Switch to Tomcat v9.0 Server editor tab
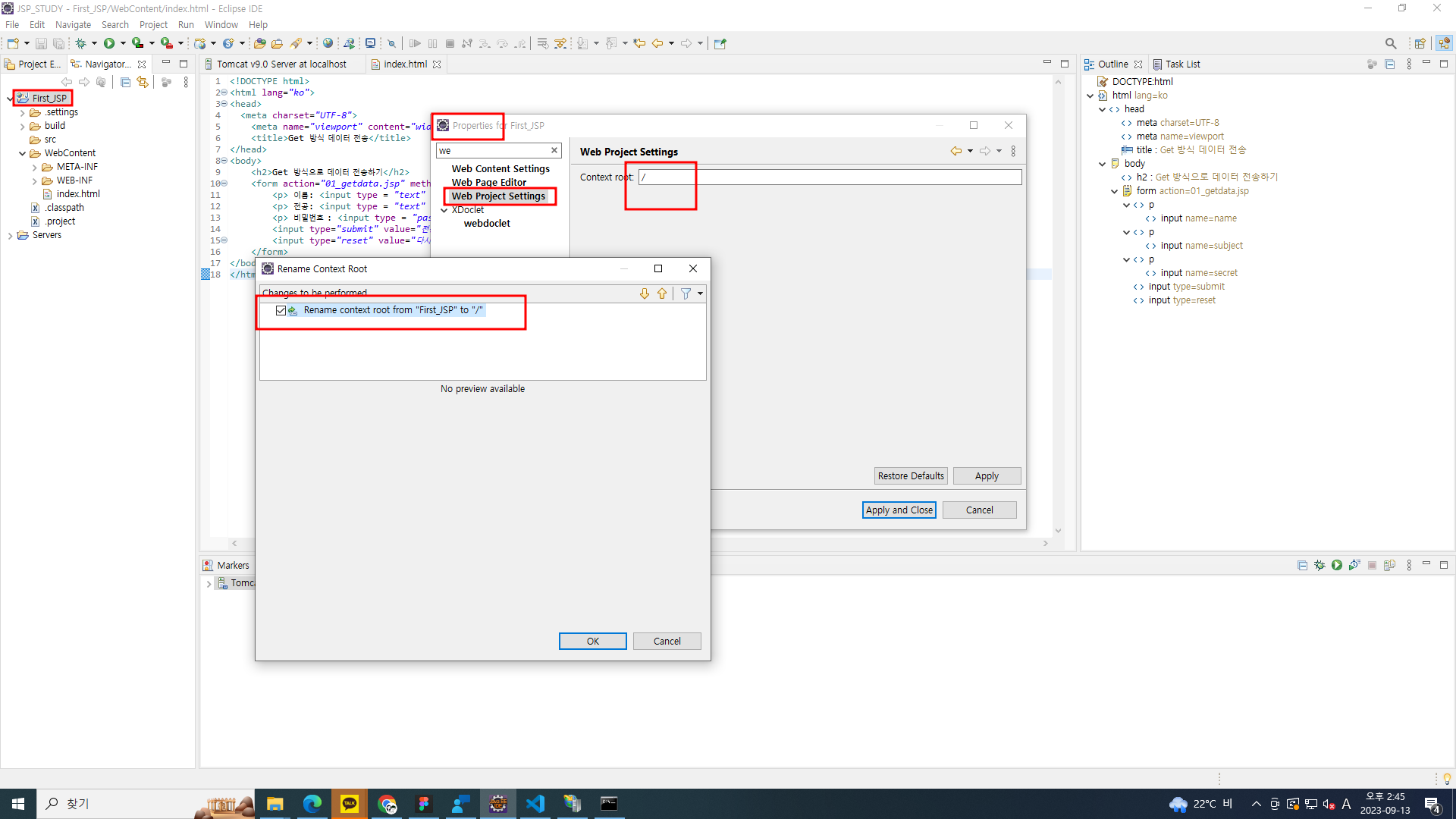 coord(281,64)
